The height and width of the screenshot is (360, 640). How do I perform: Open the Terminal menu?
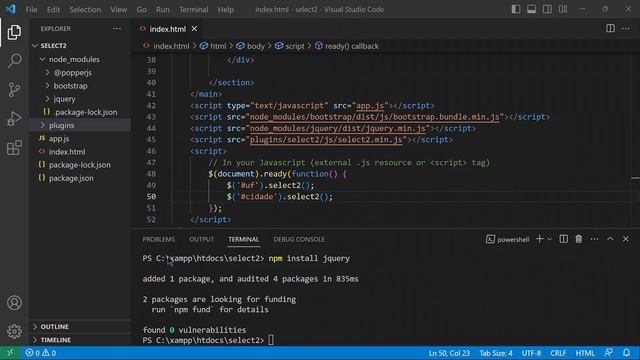tap(193, 9)
